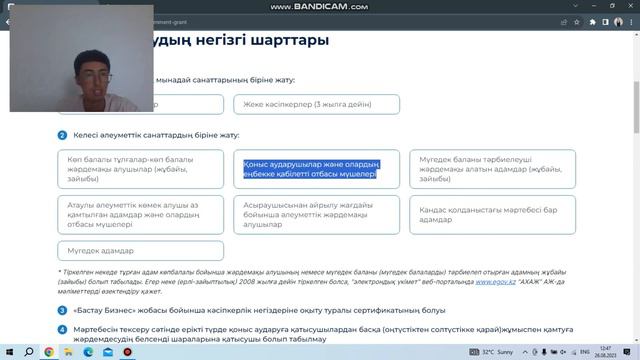Open the volume control tray icon
This screenshot has width=640, height=360.
[x=563, y=352]
